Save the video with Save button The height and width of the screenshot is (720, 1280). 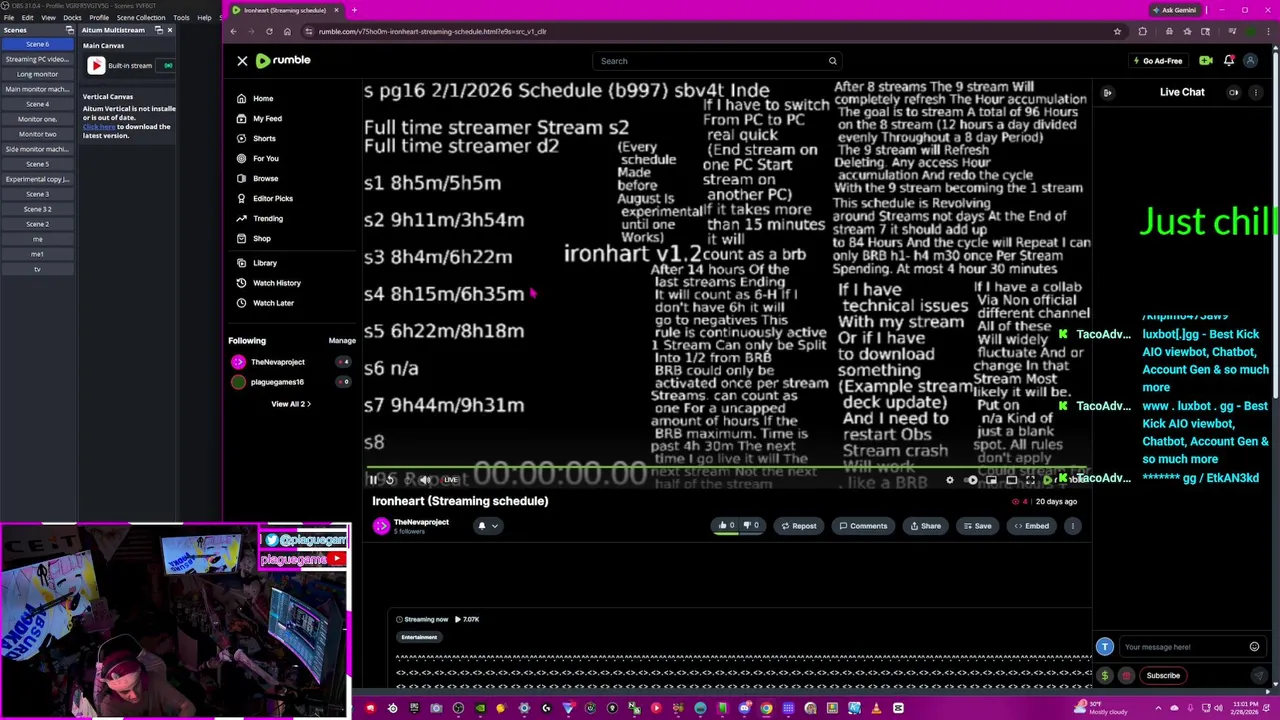pos(977,526)
